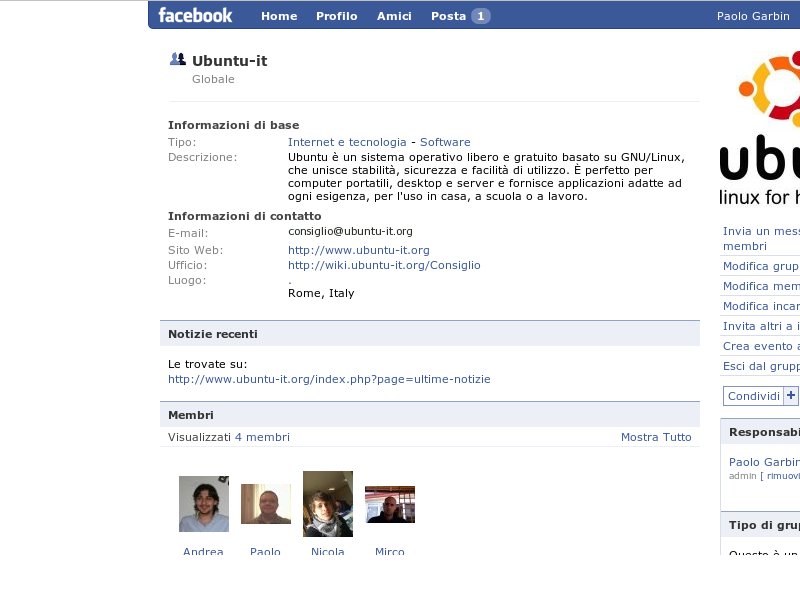Click the Andrea member name

click(x=203, y=551)
